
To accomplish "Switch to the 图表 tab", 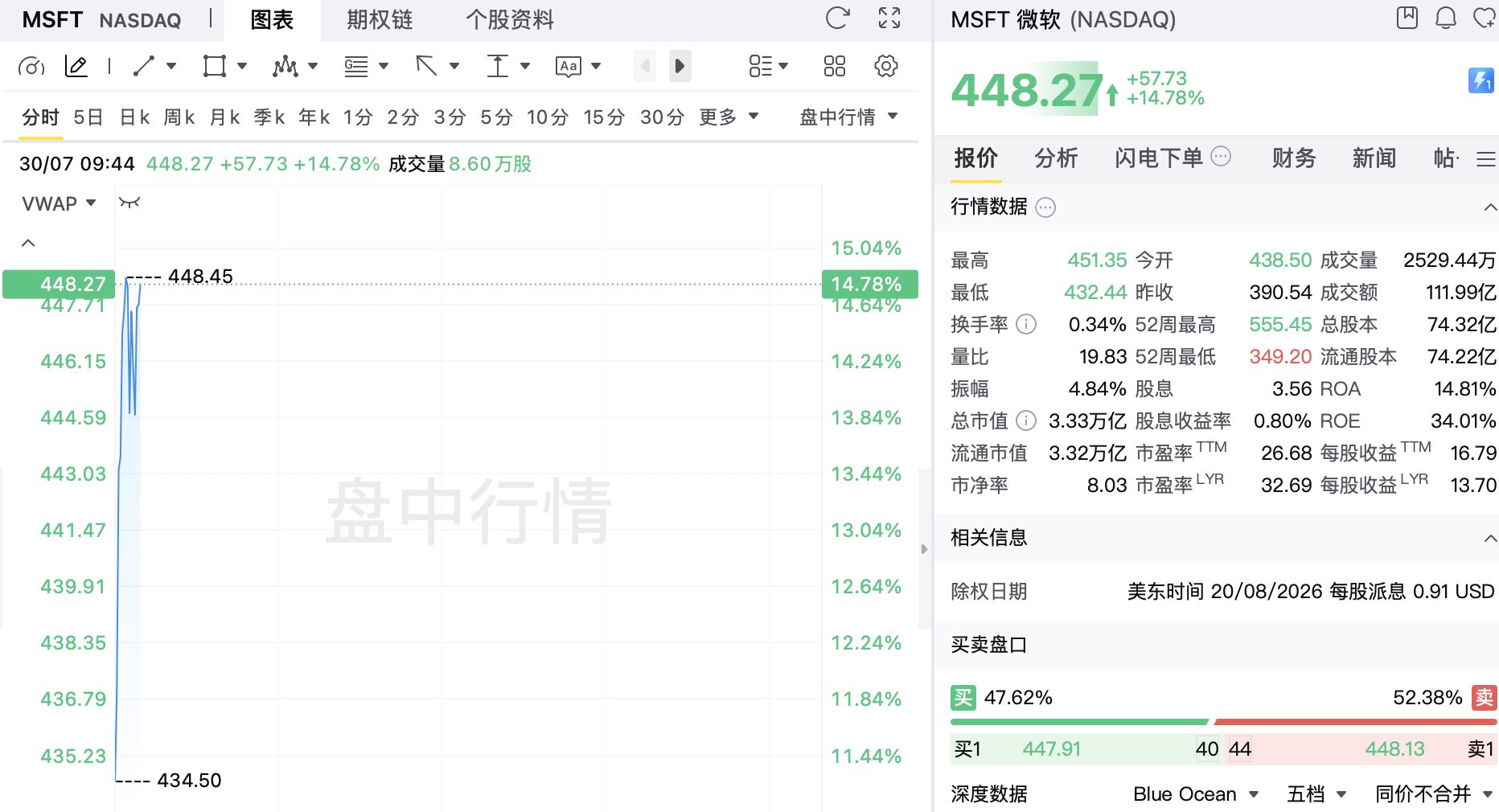I will (272, 20).
